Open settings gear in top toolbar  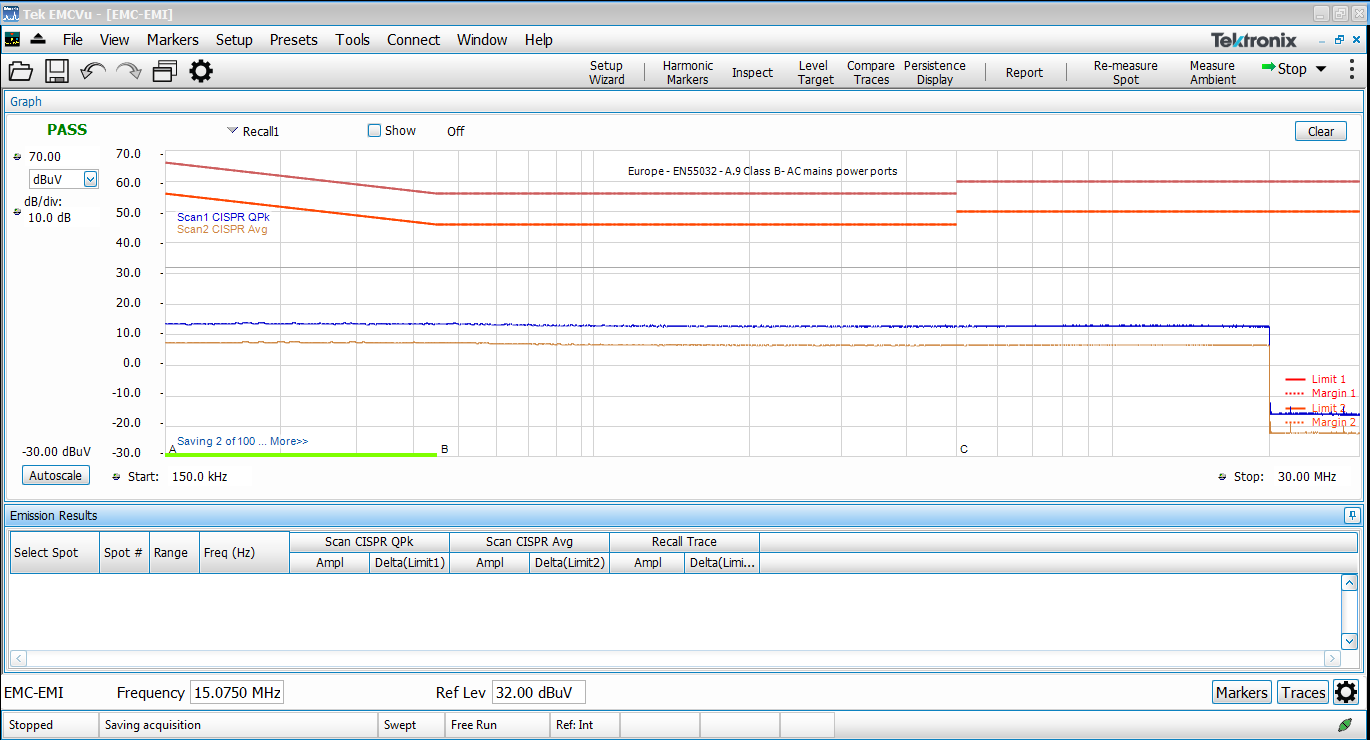[x=201, y=71]
